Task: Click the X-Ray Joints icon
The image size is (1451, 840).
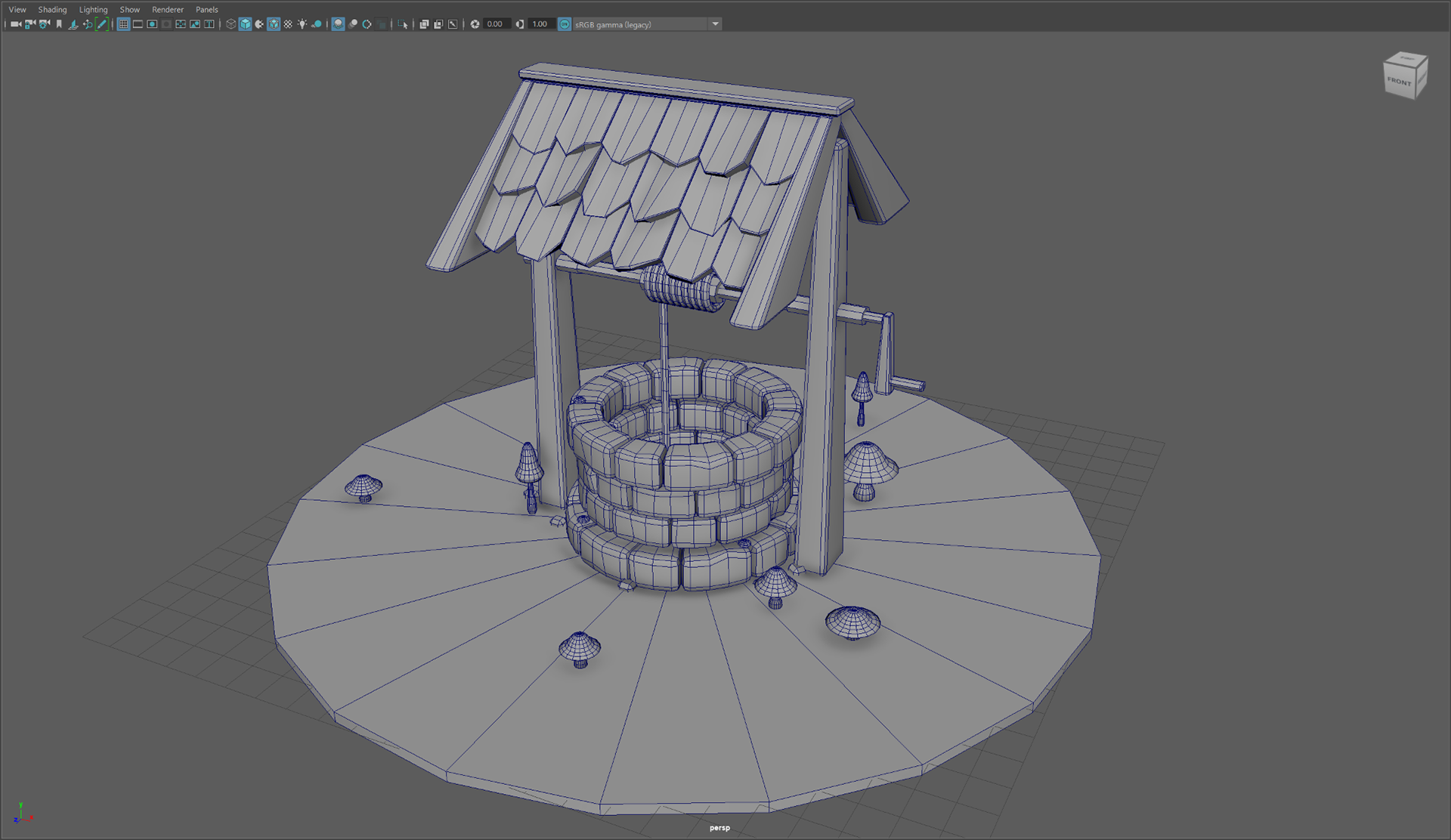Action: pos(453,24)
